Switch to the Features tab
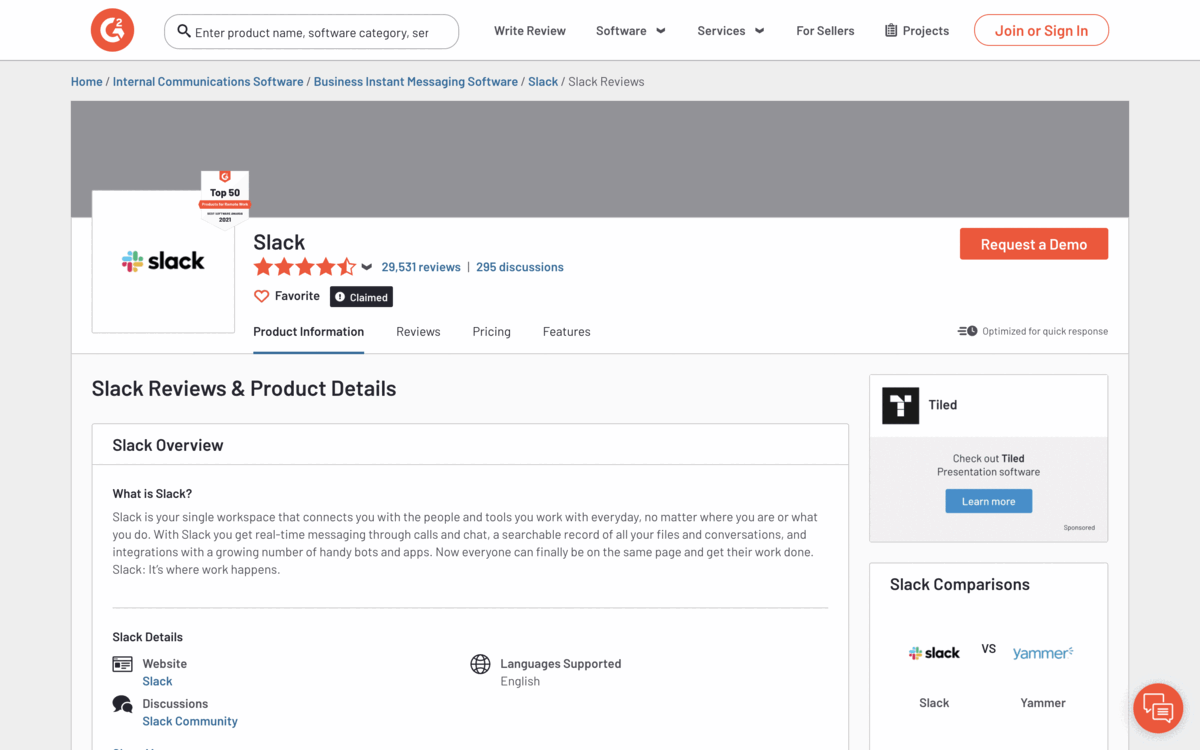 click(x=567, y=332)
